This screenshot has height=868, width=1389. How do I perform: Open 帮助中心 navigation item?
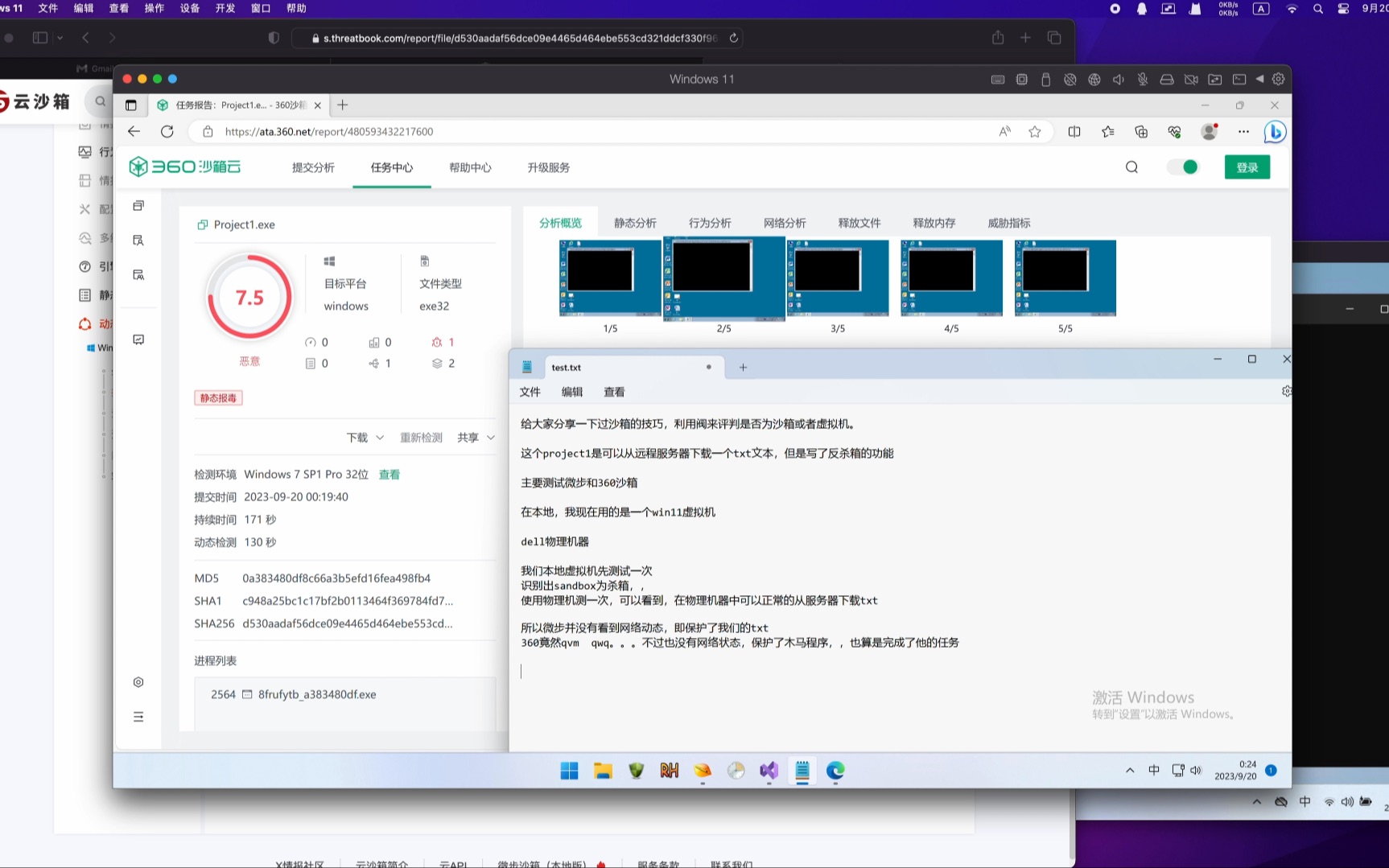coord(470,167)
